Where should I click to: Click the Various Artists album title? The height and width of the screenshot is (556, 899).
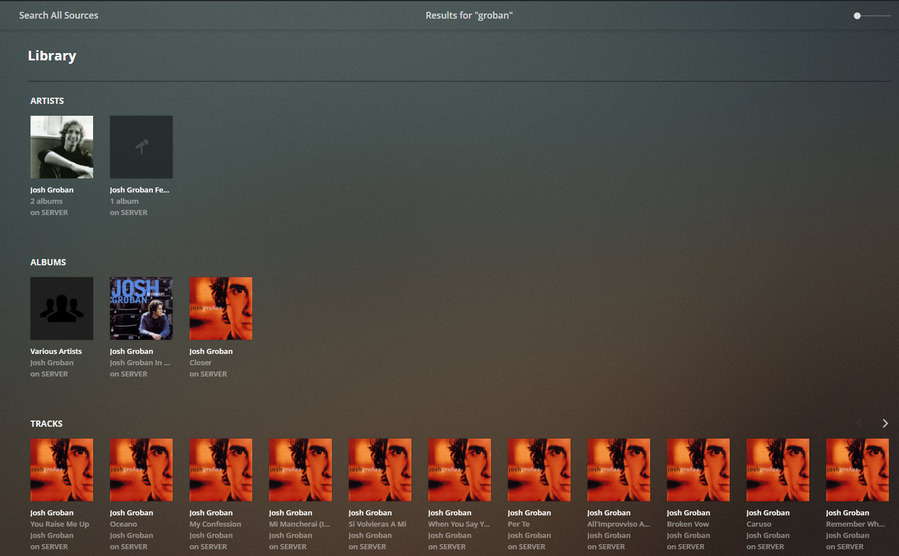coord(56,351)
